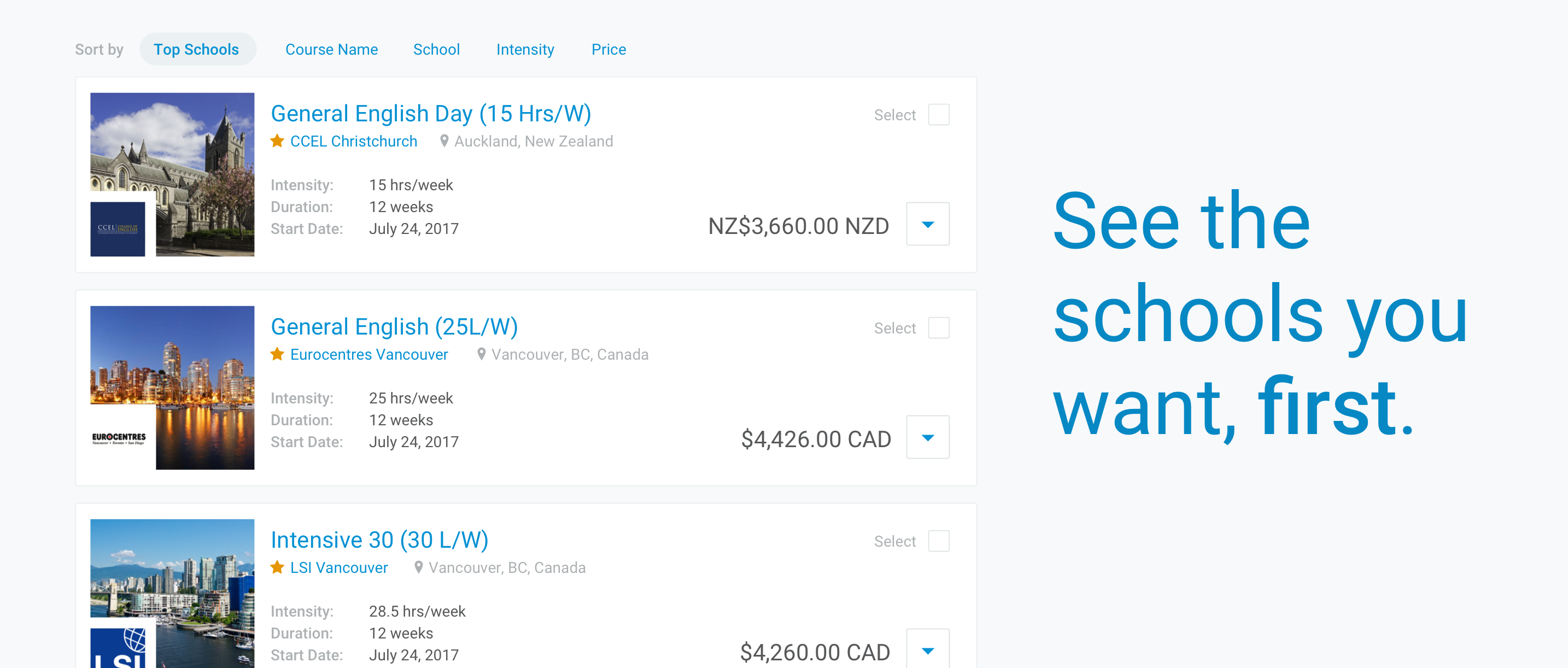Screen dimensions: 1568x668
Task: Tick Select checkbox for General English (25L/W)
Action: point(939,327)
